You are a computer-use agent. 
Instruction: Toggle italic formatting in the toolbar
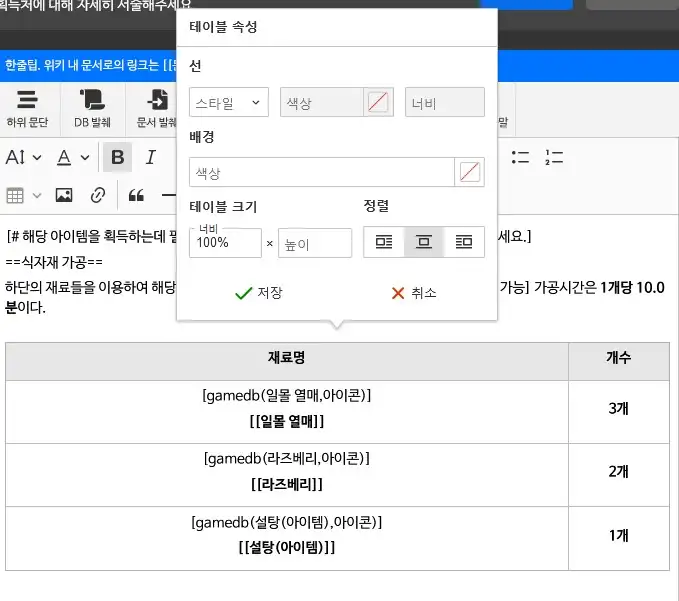click(x=151, y=157)
